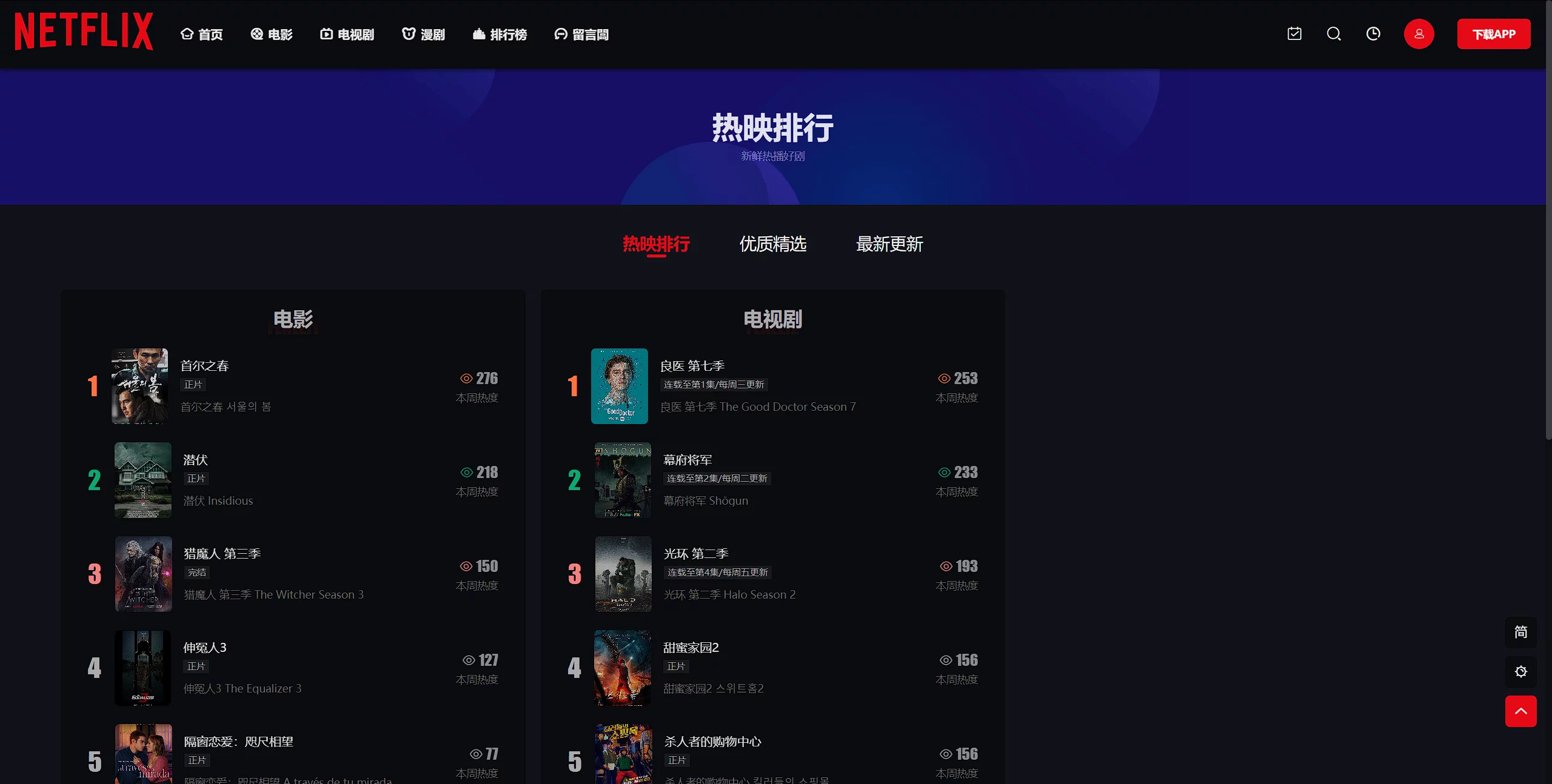The height and width of the screenshot is (784, 1552).
Task: Open the 留言阁 message board menu
Action: coord(581,35)
